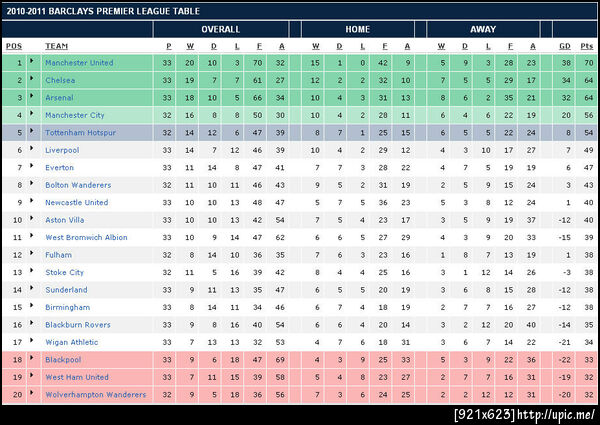The height and width of the screenshot is (425, 600).
Task: Click the arrow beside Newcastle United
Action: (32, 203)
